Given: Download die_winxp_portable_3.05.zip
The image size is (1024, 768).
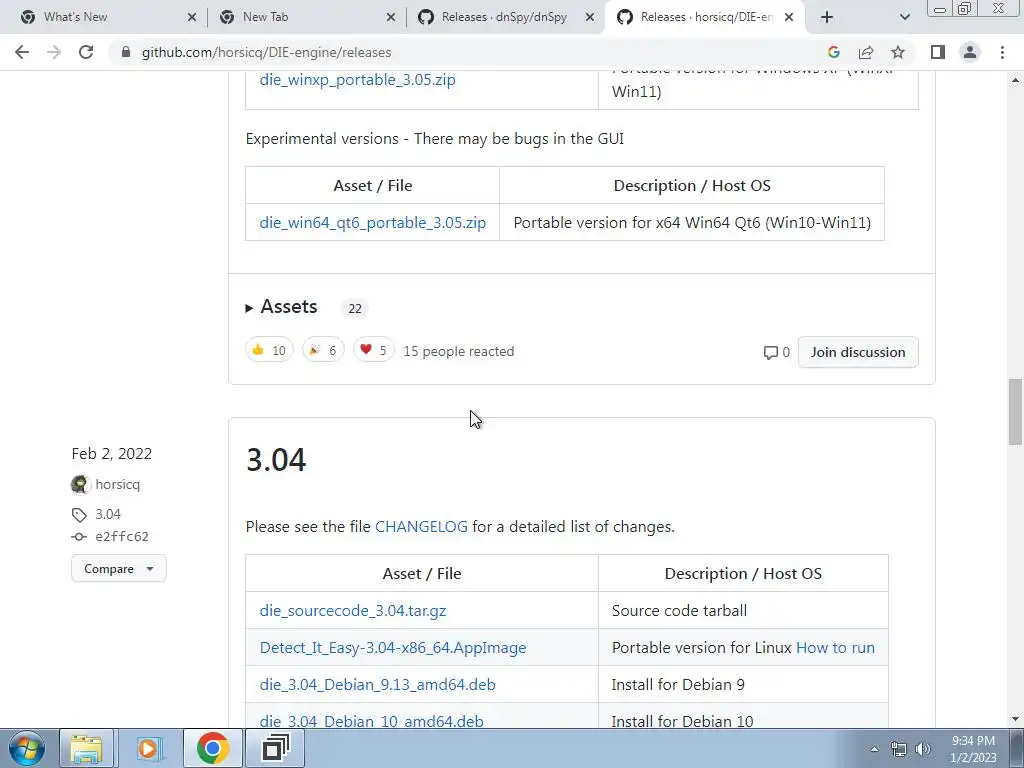Looking at the screenshot, I should point(357,80).
